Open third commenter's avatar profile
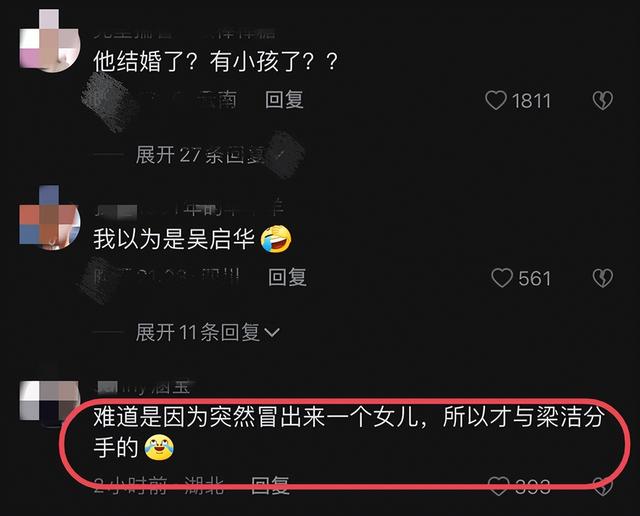 click(x=50, y=402)
